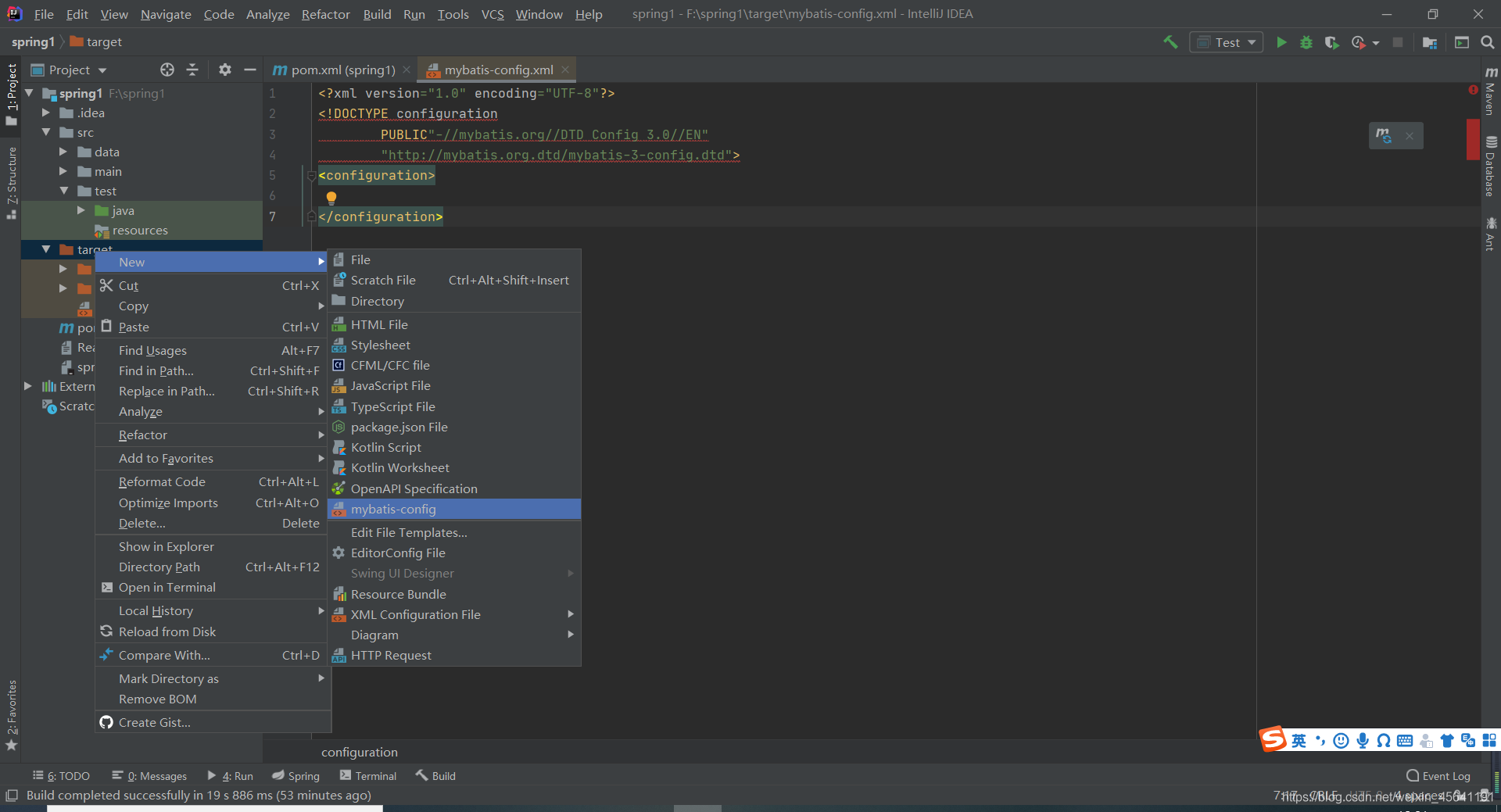Open the Ant tool window stripe
Screen dimensions: 1501x812
pos(1491,234)
